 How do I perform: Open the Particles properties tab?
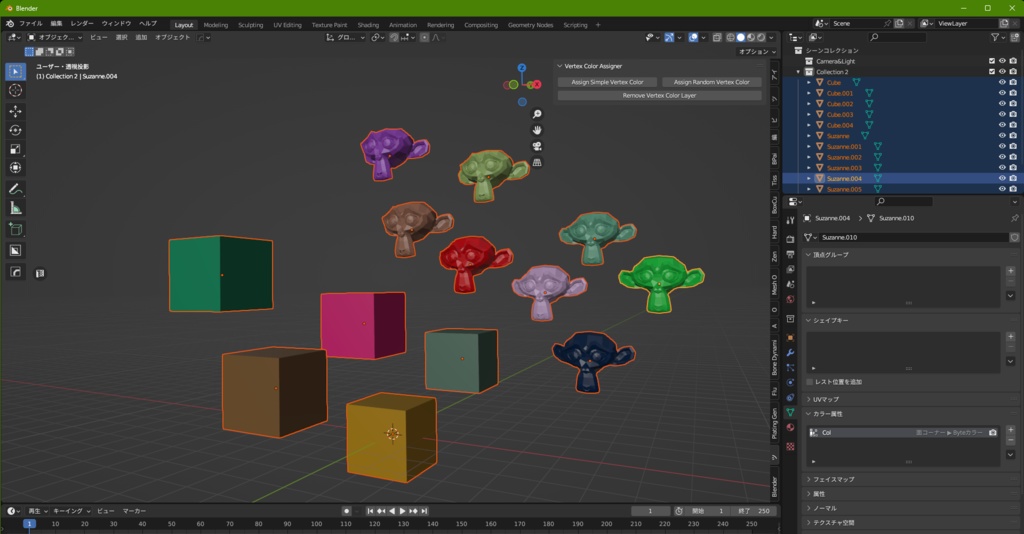click(x=790, y=368)
